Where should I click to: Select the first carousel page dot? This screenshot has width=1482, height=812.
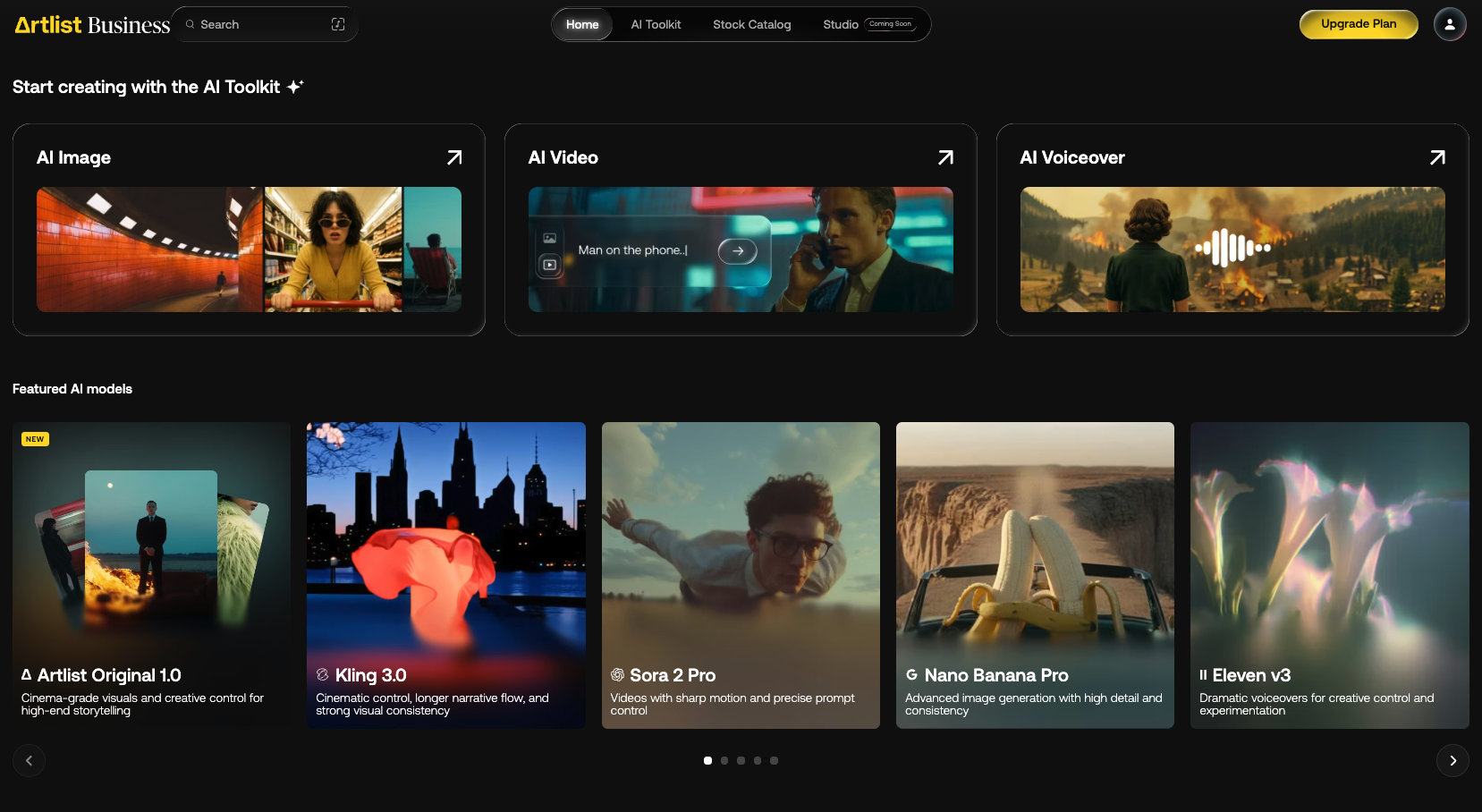point(707,761)
